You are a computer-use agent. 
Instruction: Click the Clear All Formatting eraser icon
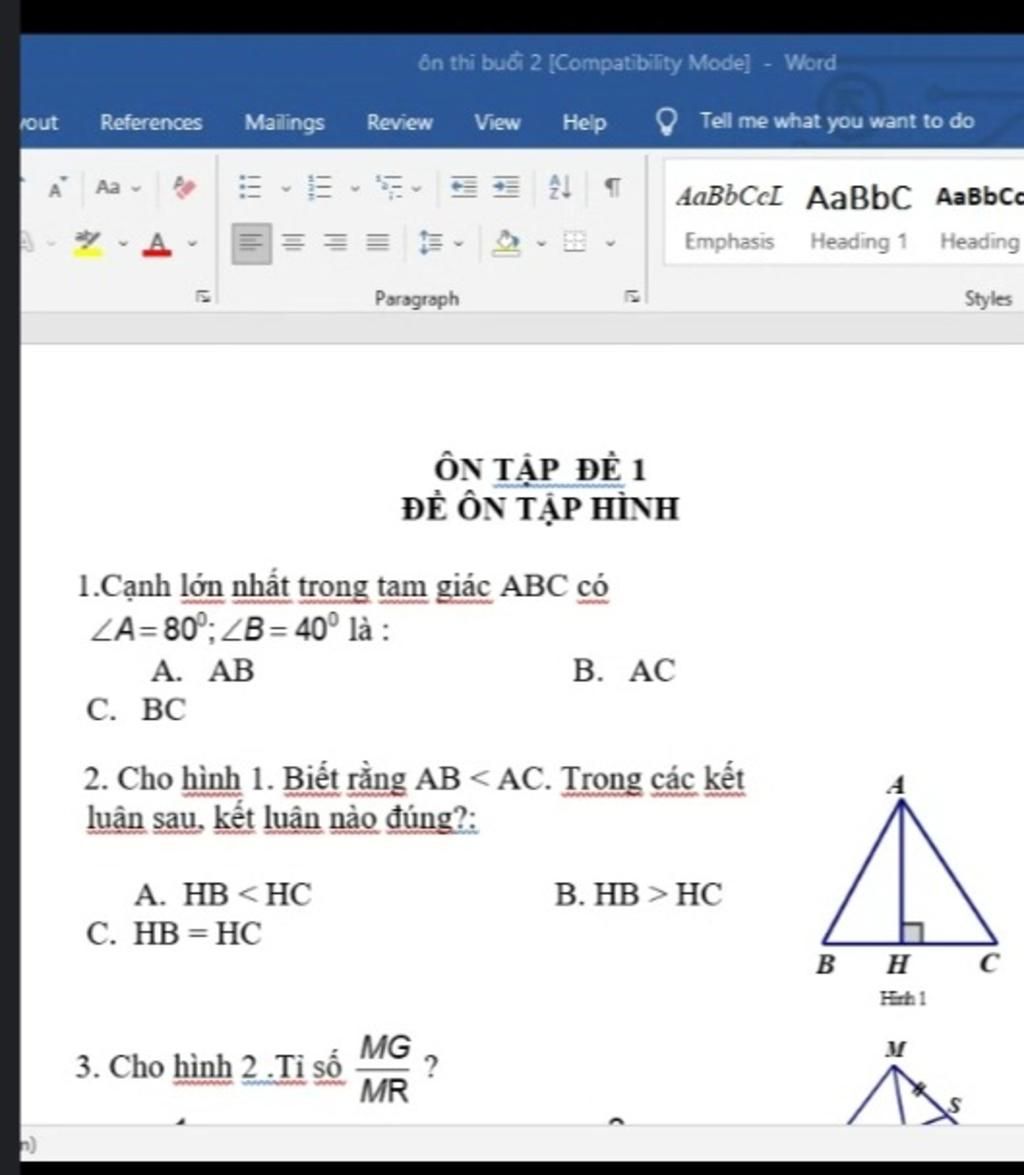click(184, 187)
